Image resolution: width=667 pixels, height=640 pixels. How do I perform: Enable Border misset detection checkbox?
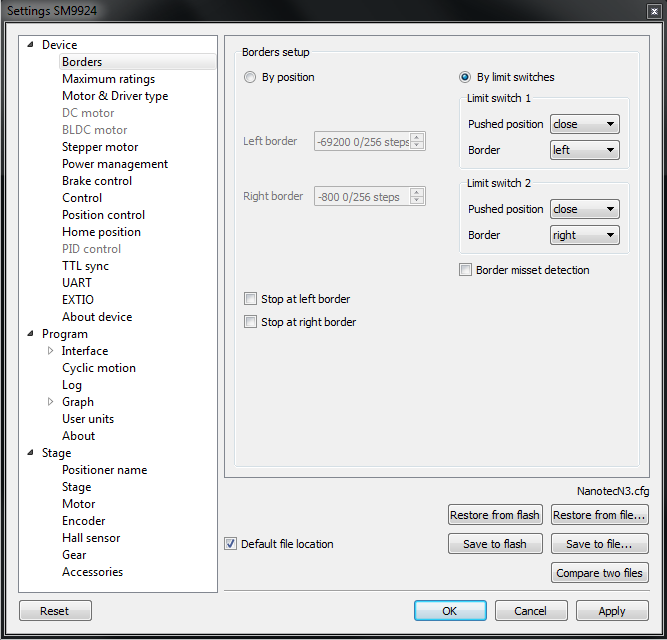click(x=465, y=270)
